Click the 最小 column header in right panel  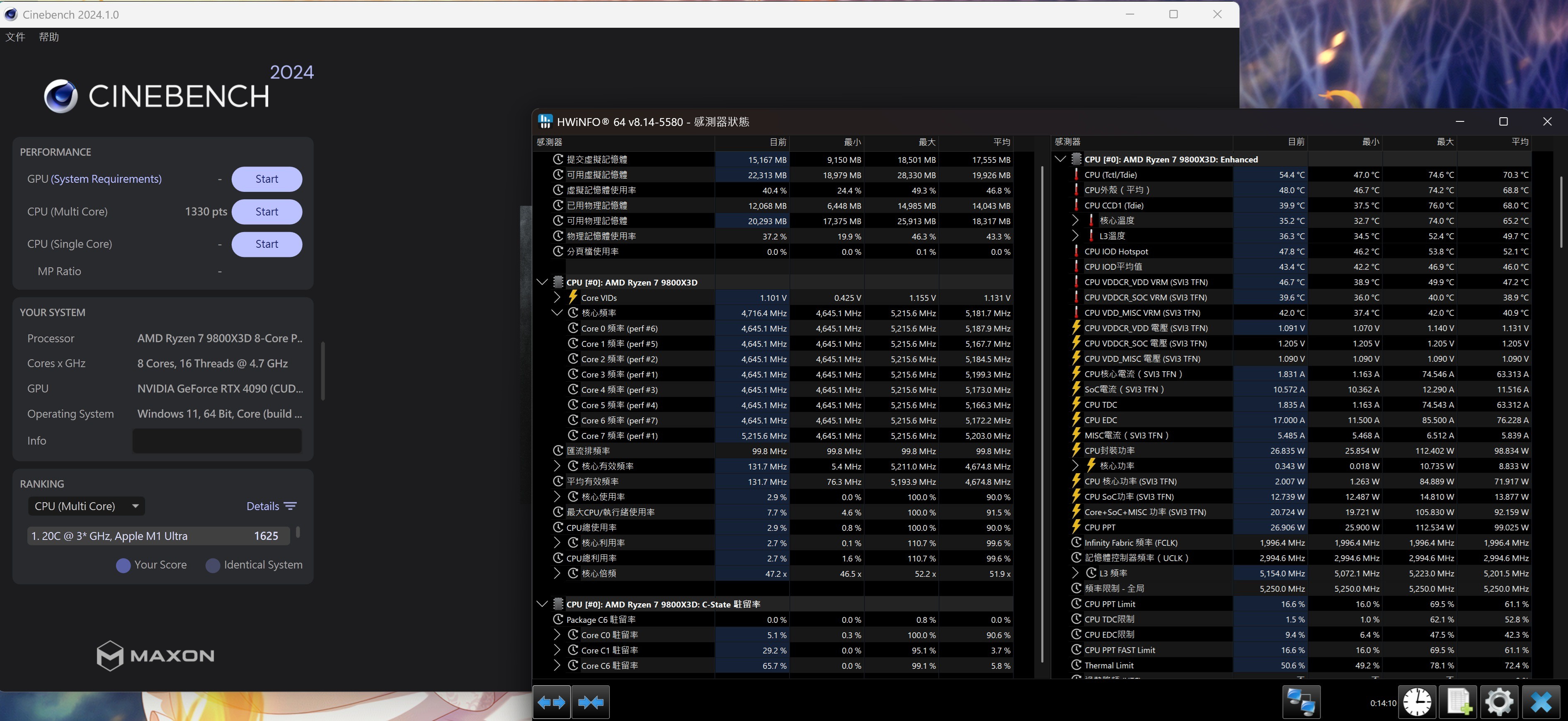click(x=1345, y=142)
